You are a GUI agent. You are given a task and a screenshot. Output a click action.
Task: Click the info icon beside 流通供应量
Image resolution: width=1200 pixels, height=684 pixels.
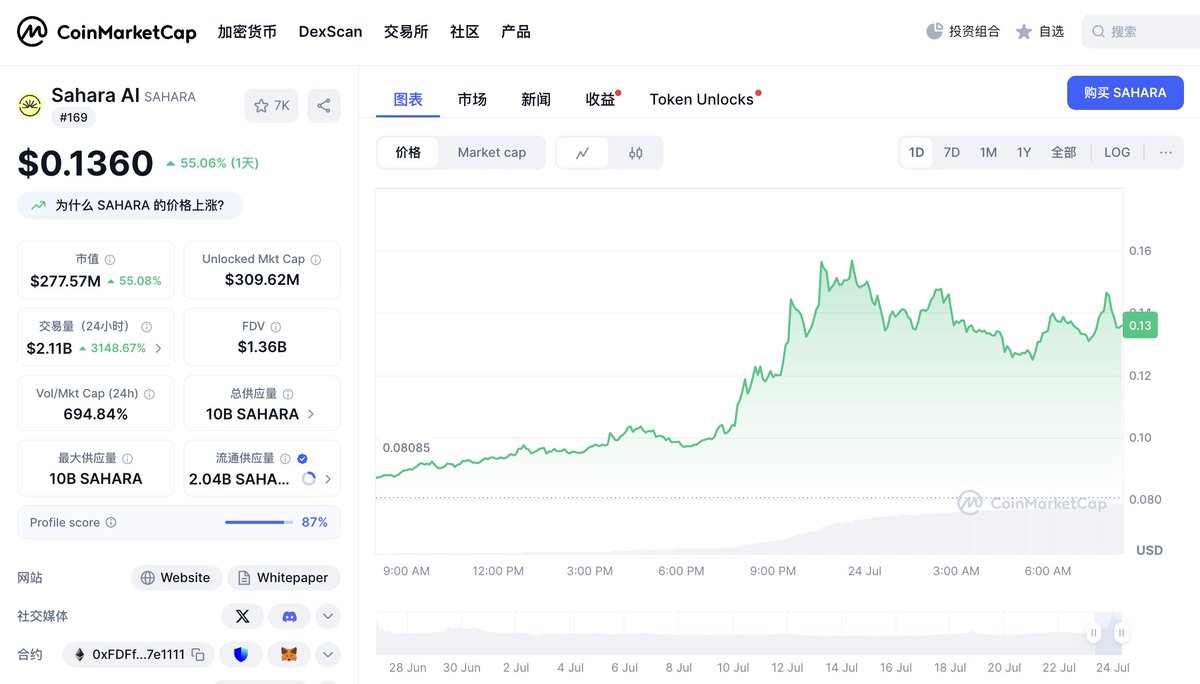[x=285, y=459]
